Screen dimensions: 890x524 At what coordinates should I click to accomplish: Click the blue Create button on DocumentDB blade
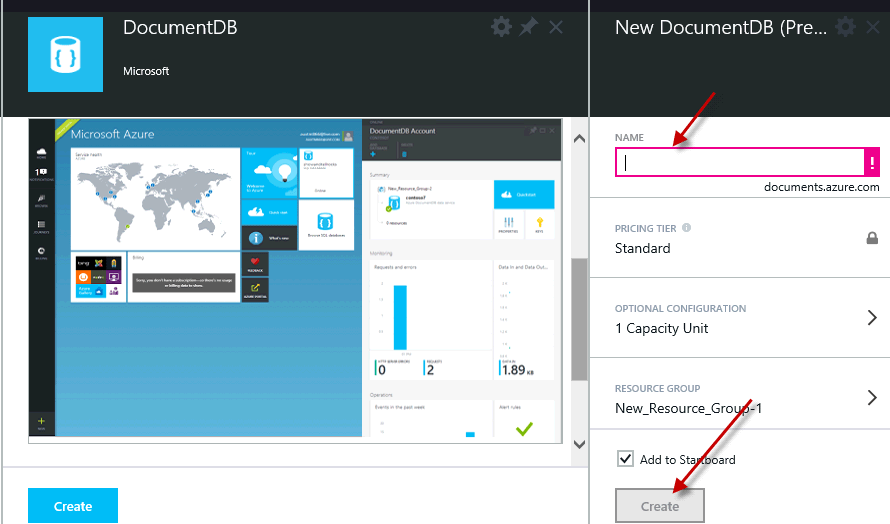(73, 505)
